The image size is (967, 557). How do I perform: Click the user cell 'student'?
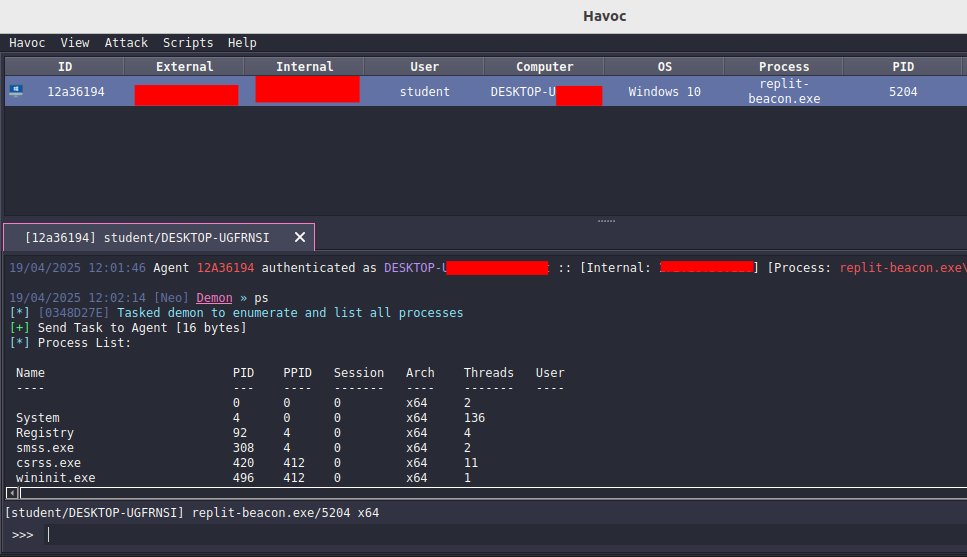(x=424, y=92)
